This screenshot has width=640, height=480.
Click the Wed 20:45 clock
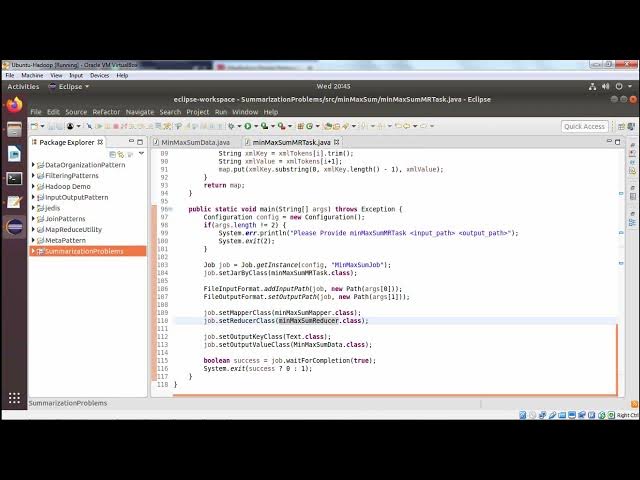coord(333,87)
